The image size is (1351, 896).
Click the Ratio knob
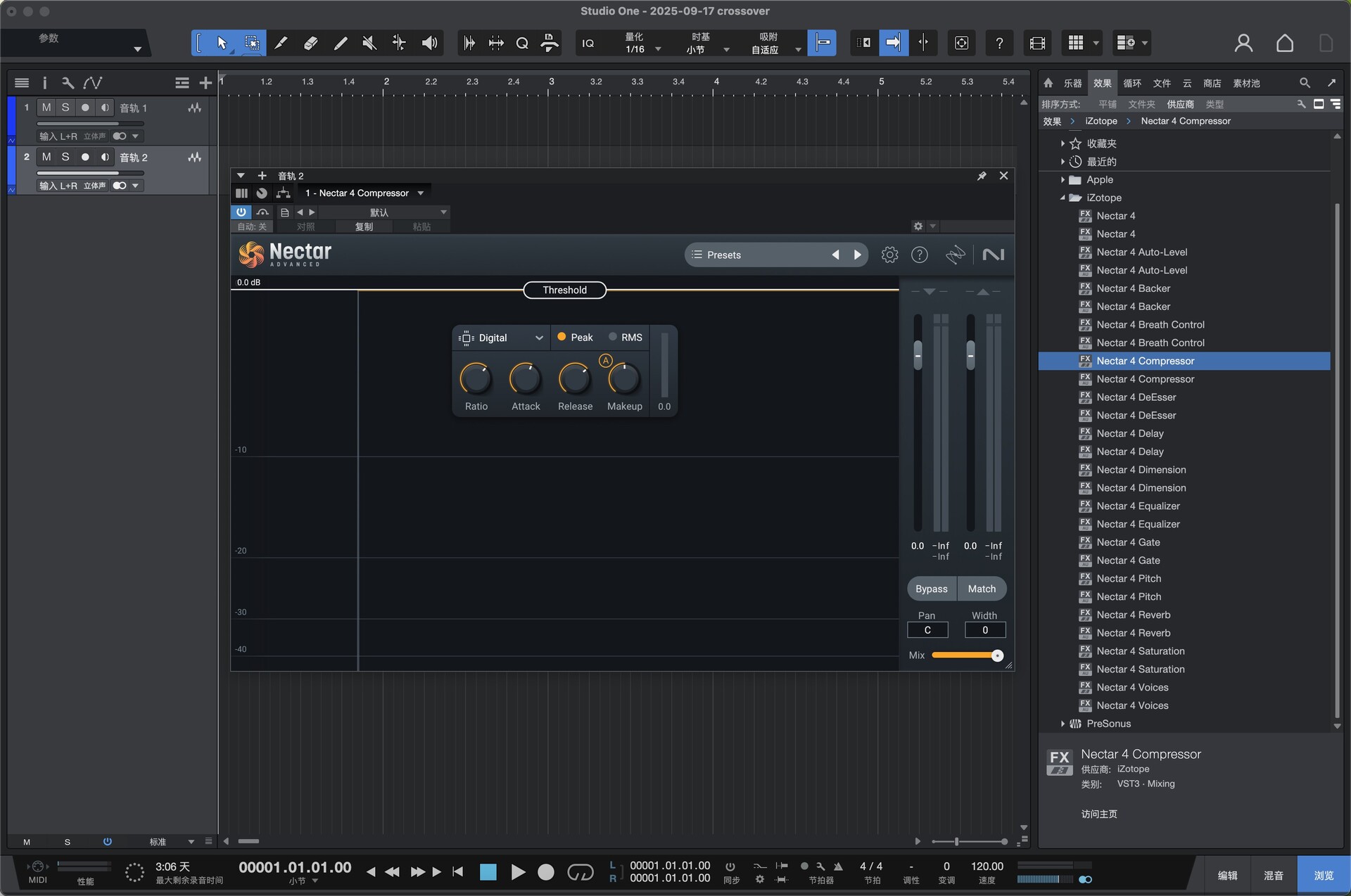pos(476,379)
